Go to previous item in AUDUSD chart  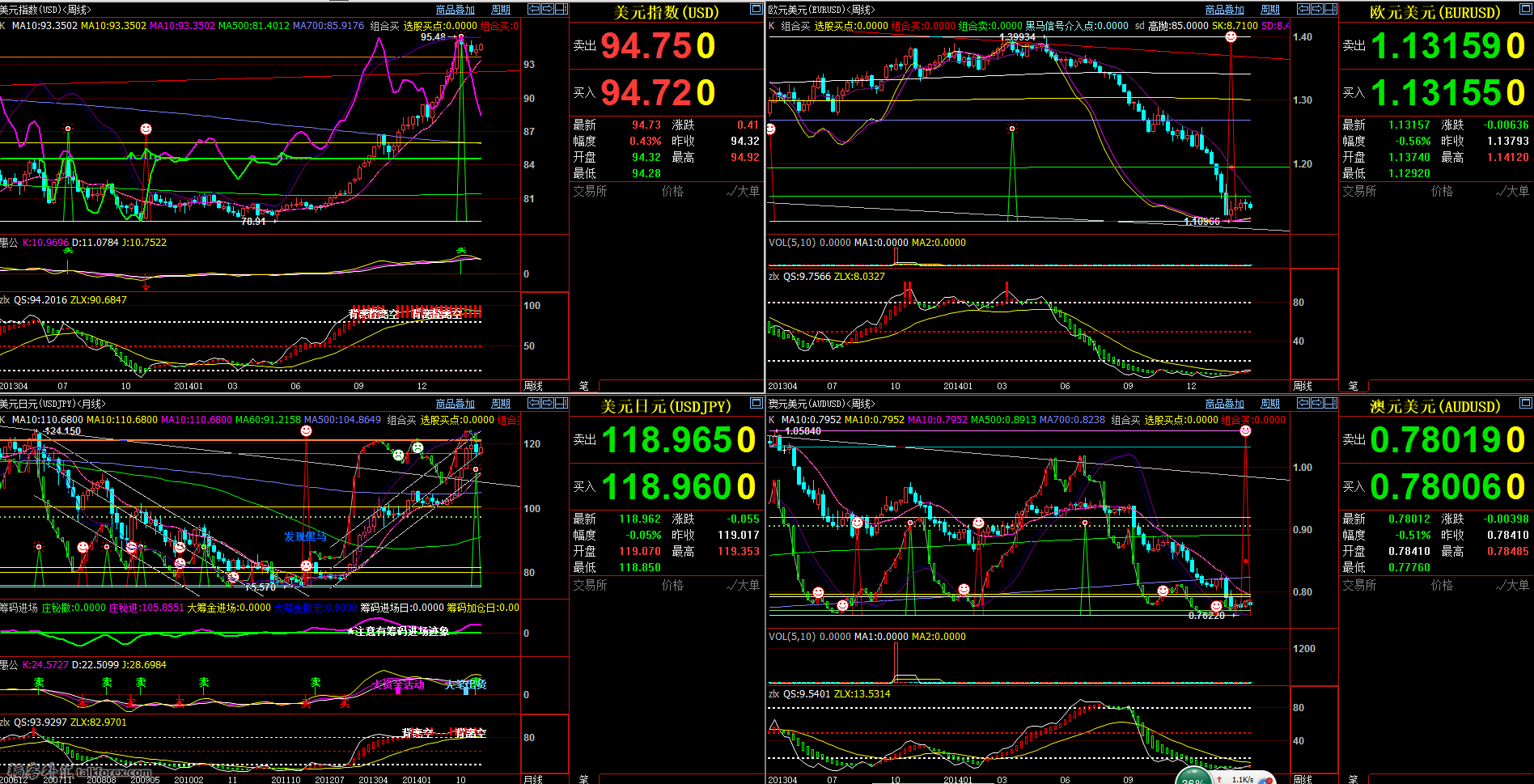pos(1303,403)
